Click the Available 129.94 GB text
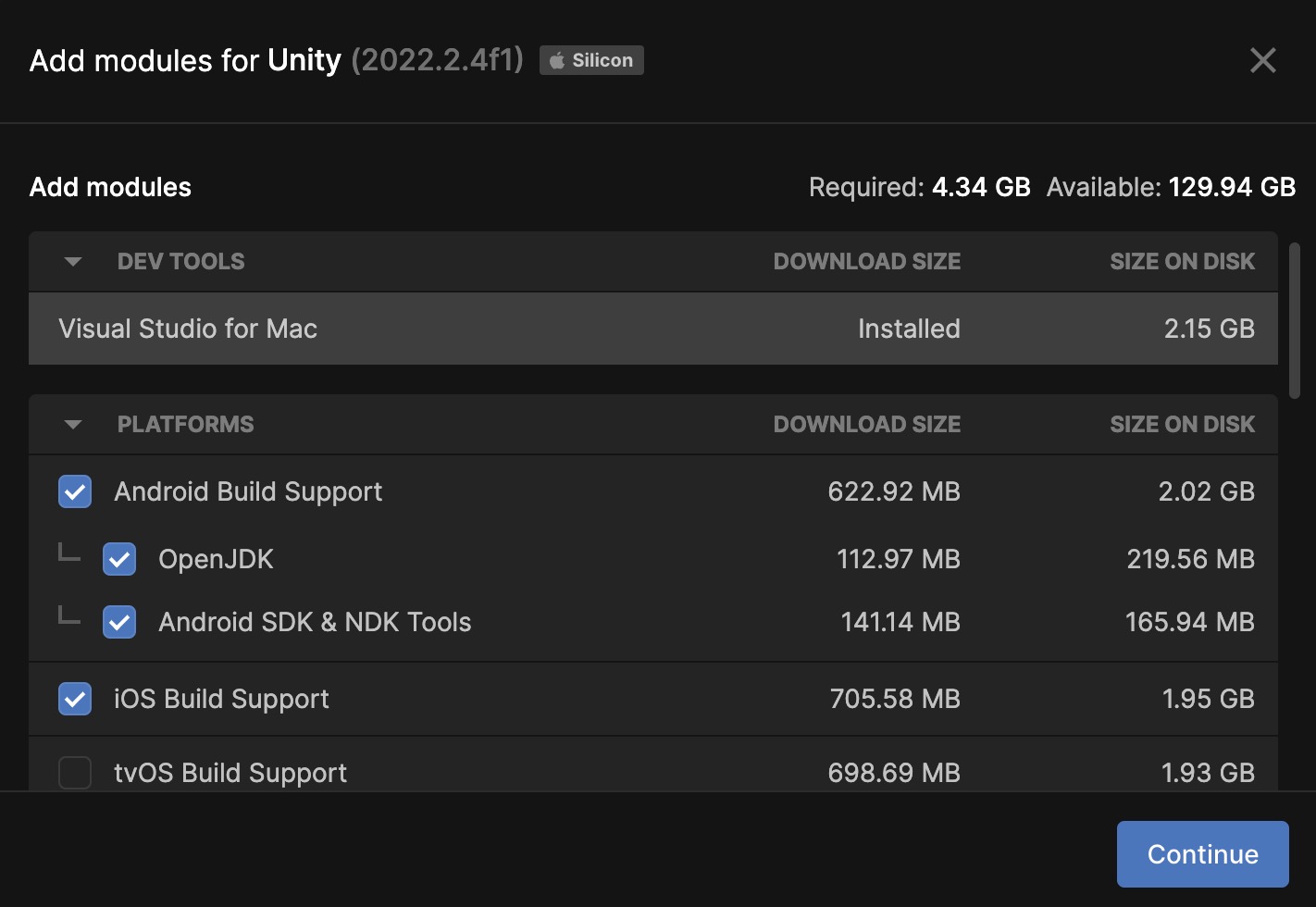The height and width of the screenshot is (907, 1316). coord(1171,187)
